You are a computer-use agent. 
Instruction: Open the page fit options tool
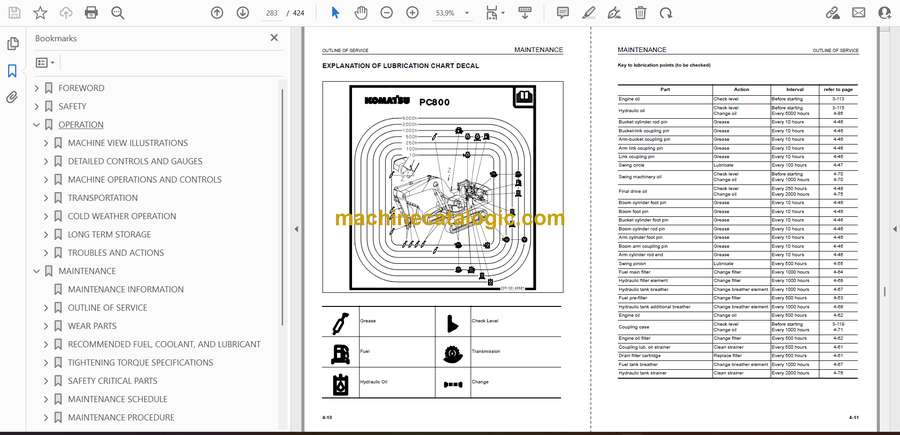(x=492, y=13)
